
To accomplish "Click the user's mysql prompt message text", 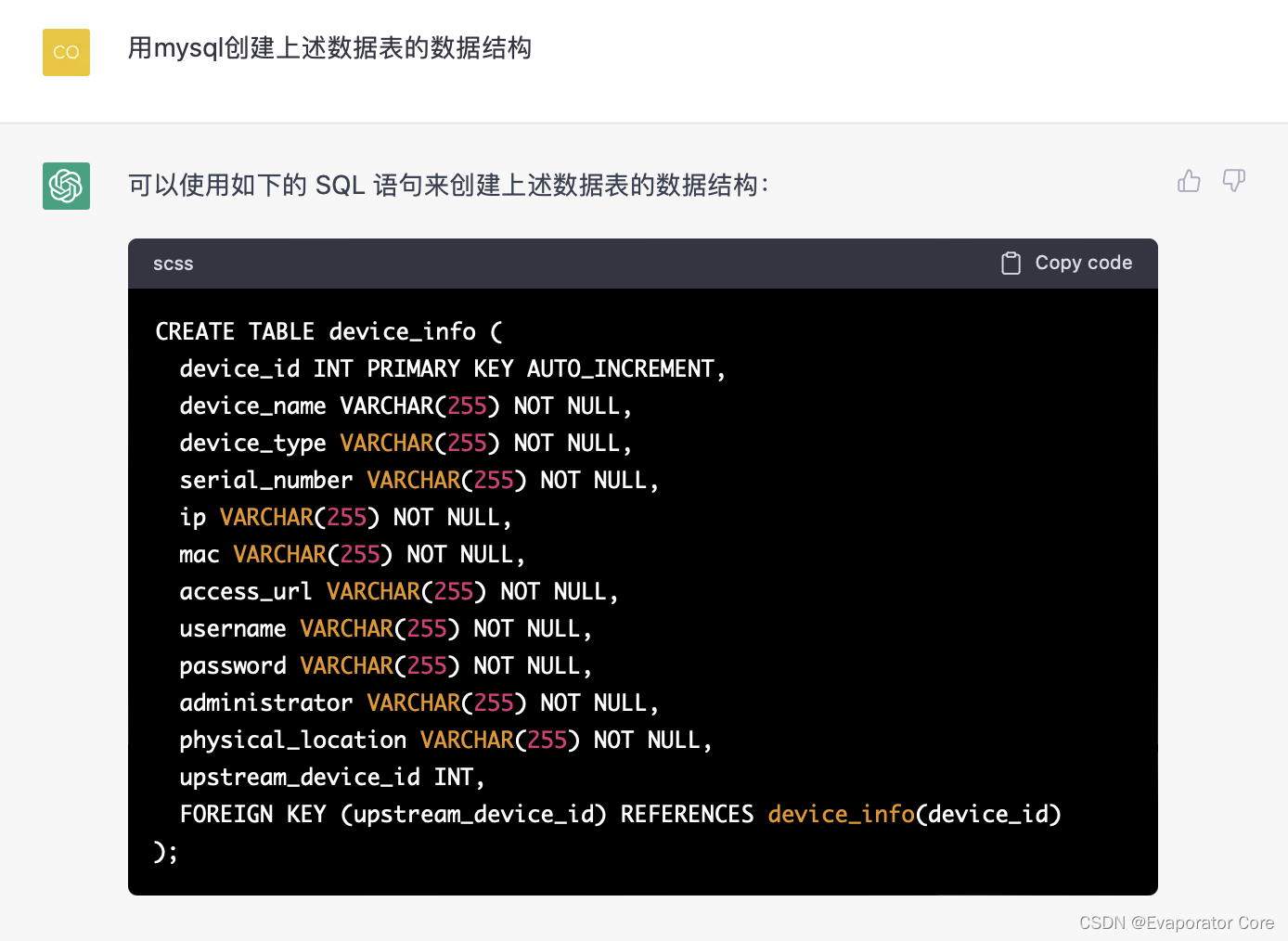I will (329, 48).
